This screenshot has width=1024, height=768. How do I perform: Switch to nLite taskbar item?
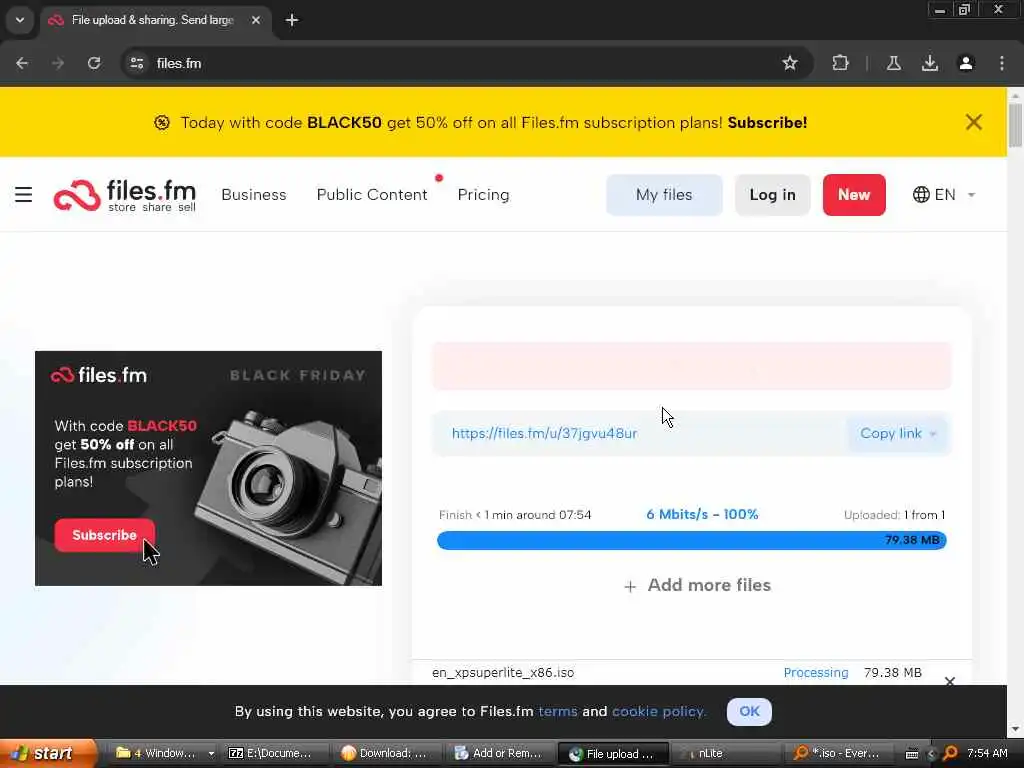pos(725,754)
